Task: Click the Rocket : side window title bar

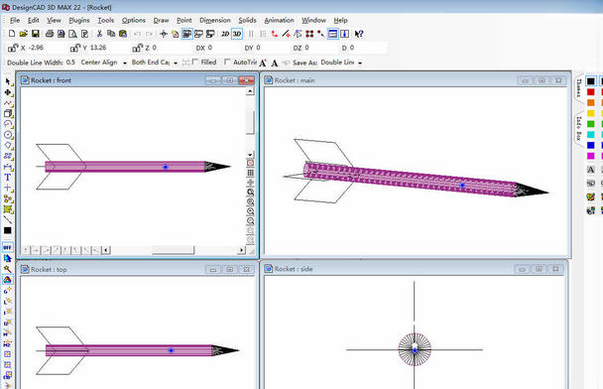Action: pos(414,269)
